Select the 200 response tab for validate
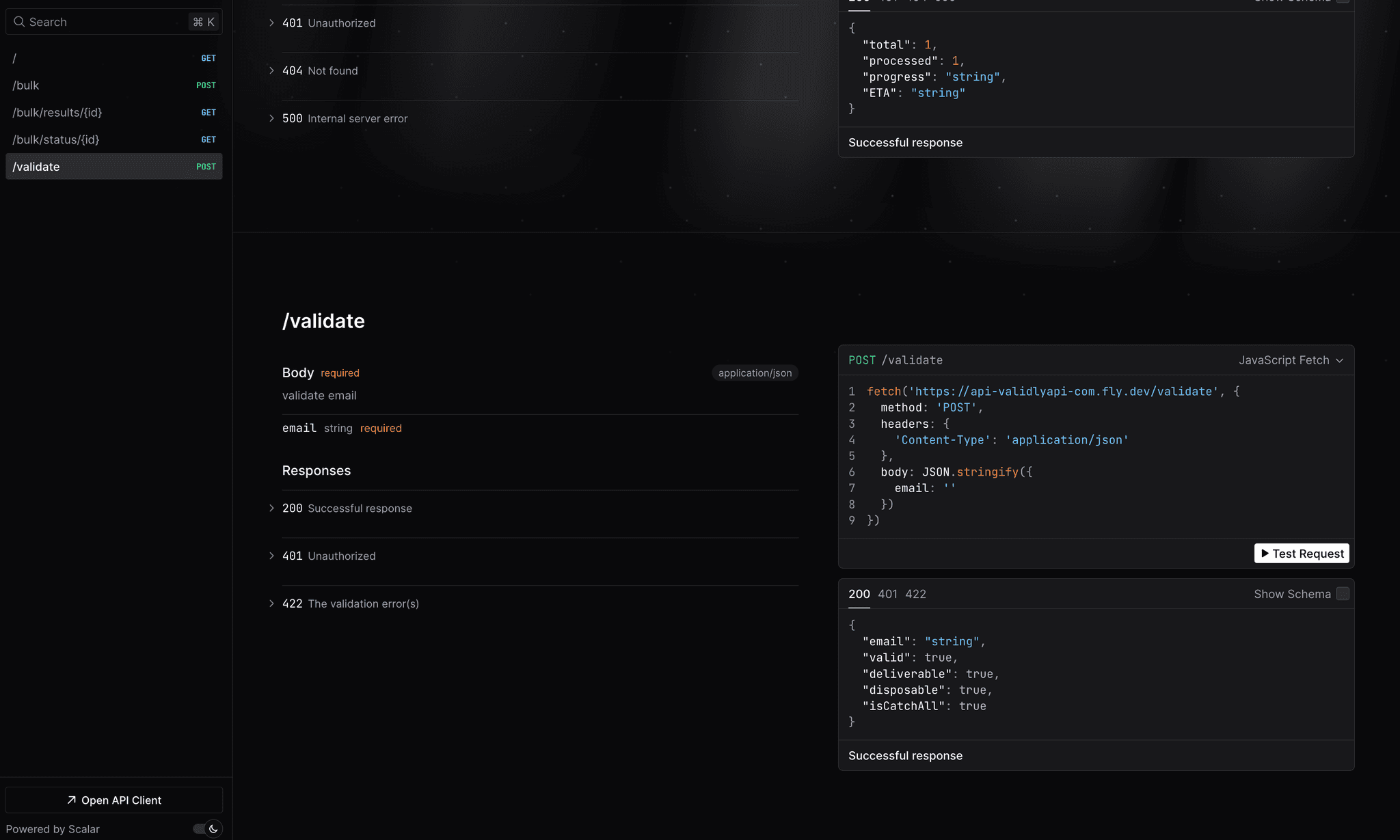1400x840 pixels. click(859, 594)
